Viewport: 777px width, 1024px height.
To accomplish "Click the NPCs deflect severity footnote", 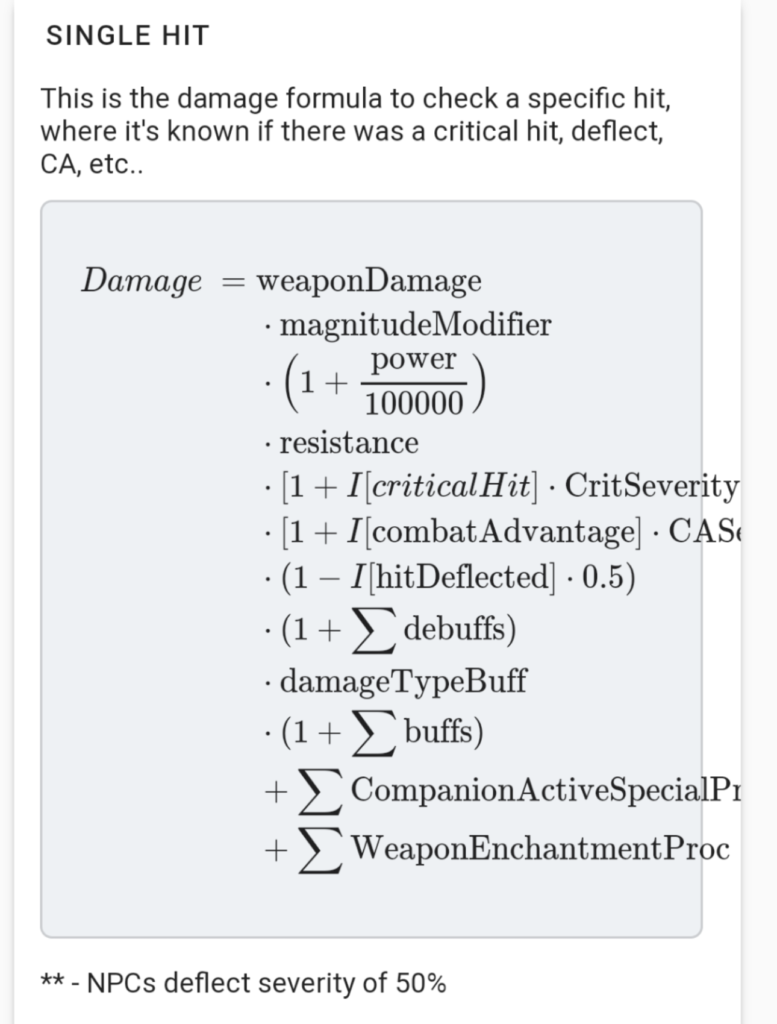I will point(243,983).
